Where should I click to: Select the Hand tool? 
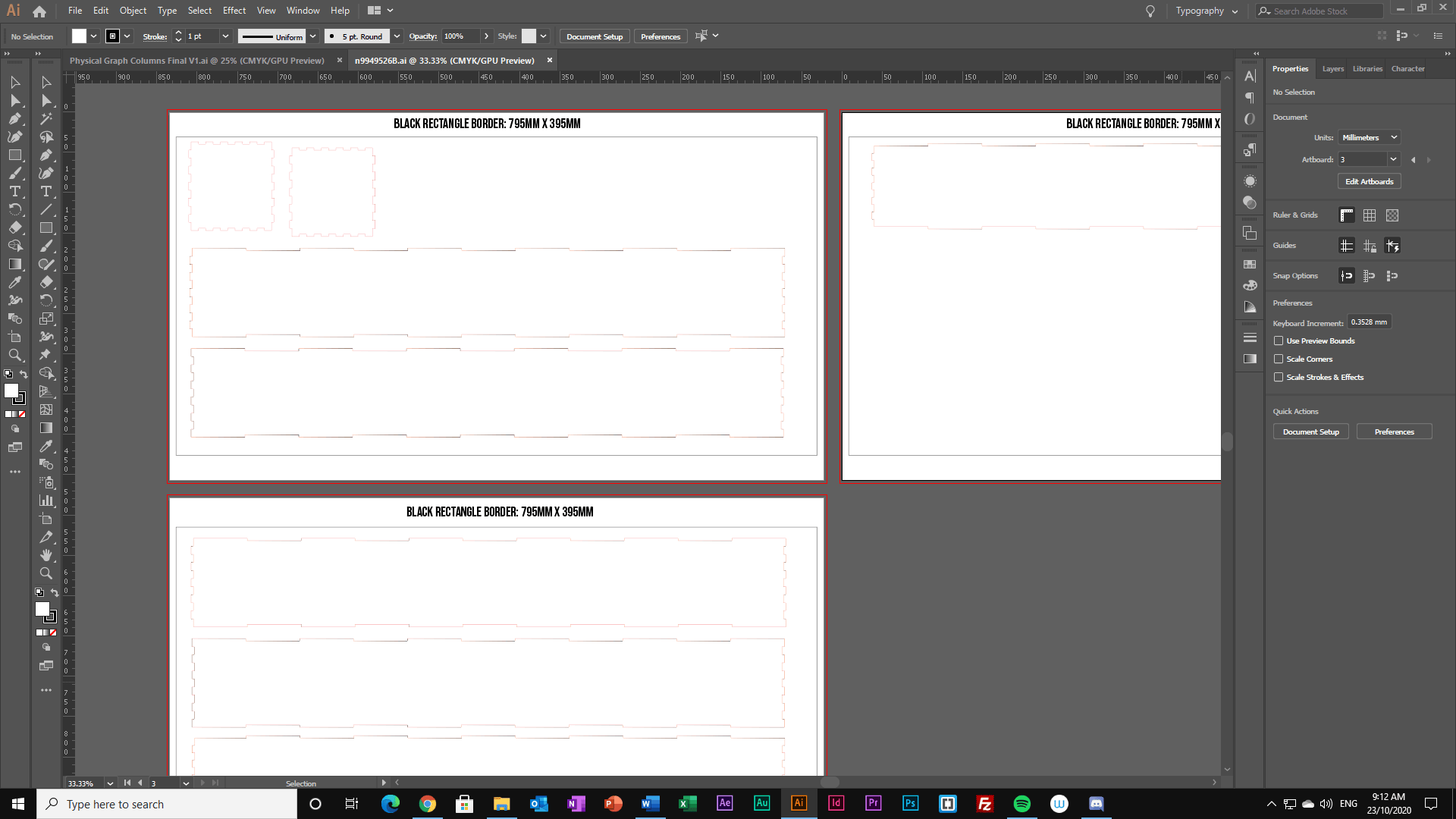tap(46, 555)
